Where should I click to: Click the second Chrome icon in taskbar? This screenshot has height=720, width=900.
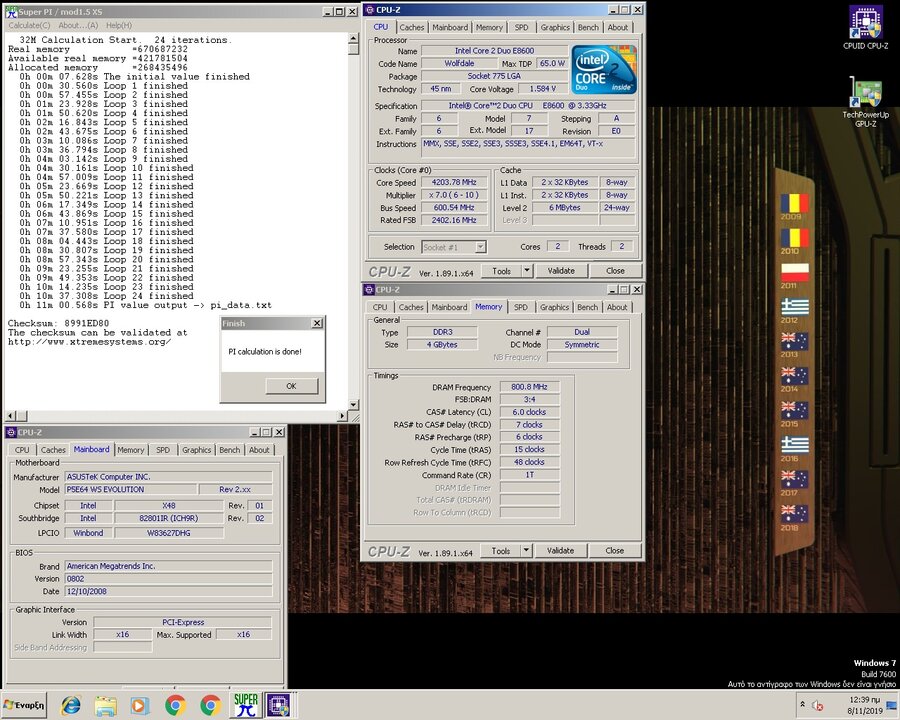pos(211,705)
